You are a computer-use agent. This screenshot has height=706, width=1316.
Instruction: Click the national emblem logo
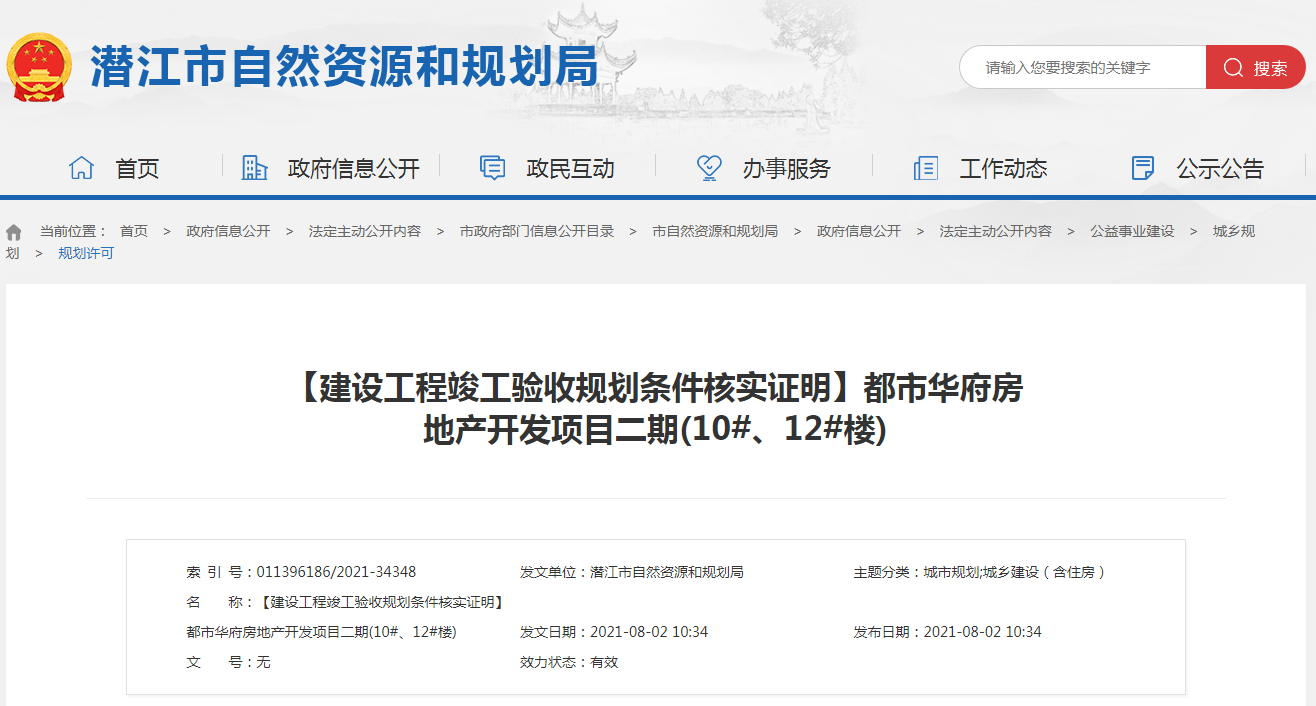pos(39,67)
